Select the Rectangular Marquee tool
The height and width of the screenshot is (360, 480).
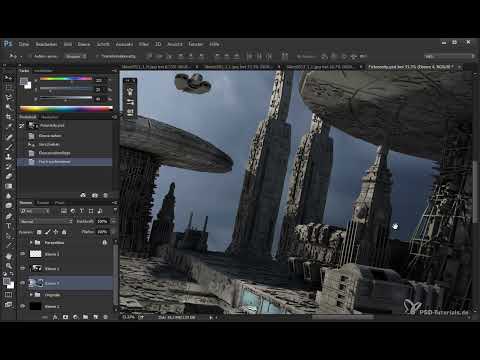pyautogui.click(x=8, y=88)
